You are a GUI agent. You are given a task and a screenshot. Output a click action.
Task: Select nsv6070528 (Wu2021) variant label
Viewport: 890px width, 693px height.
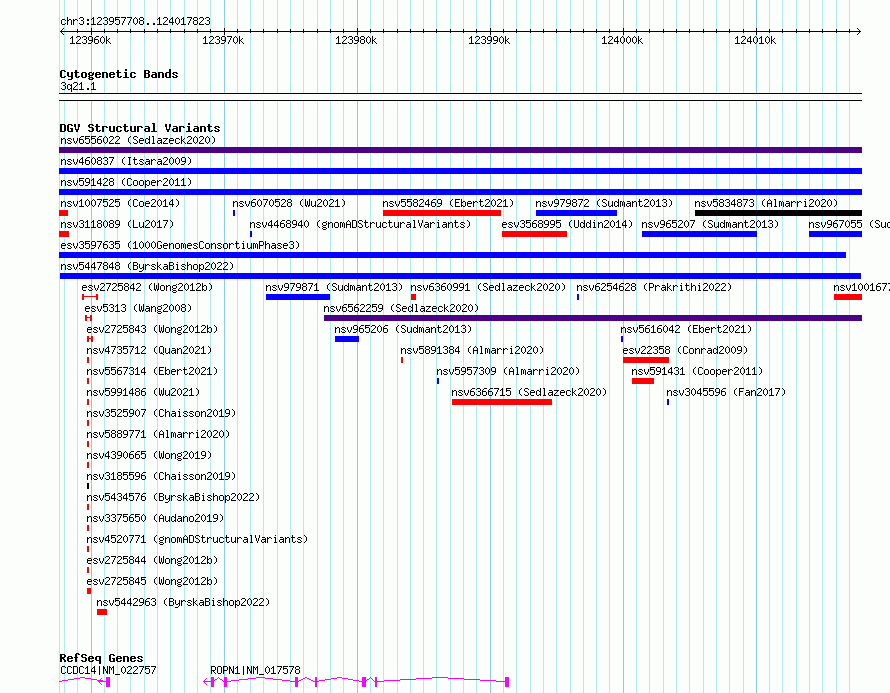click(289, 203)
